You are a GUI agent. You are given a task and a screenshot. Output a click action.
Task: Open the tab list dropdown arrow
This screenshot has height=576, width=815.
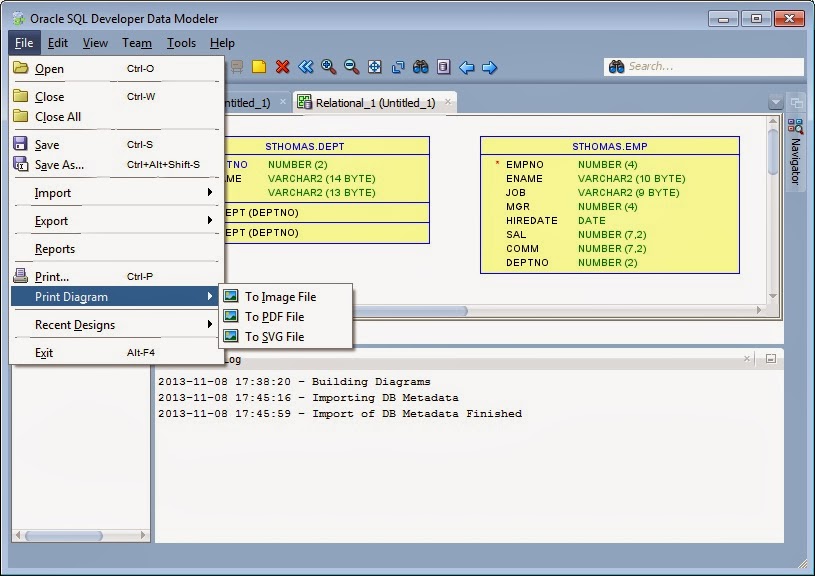click(x=775, y=102)
